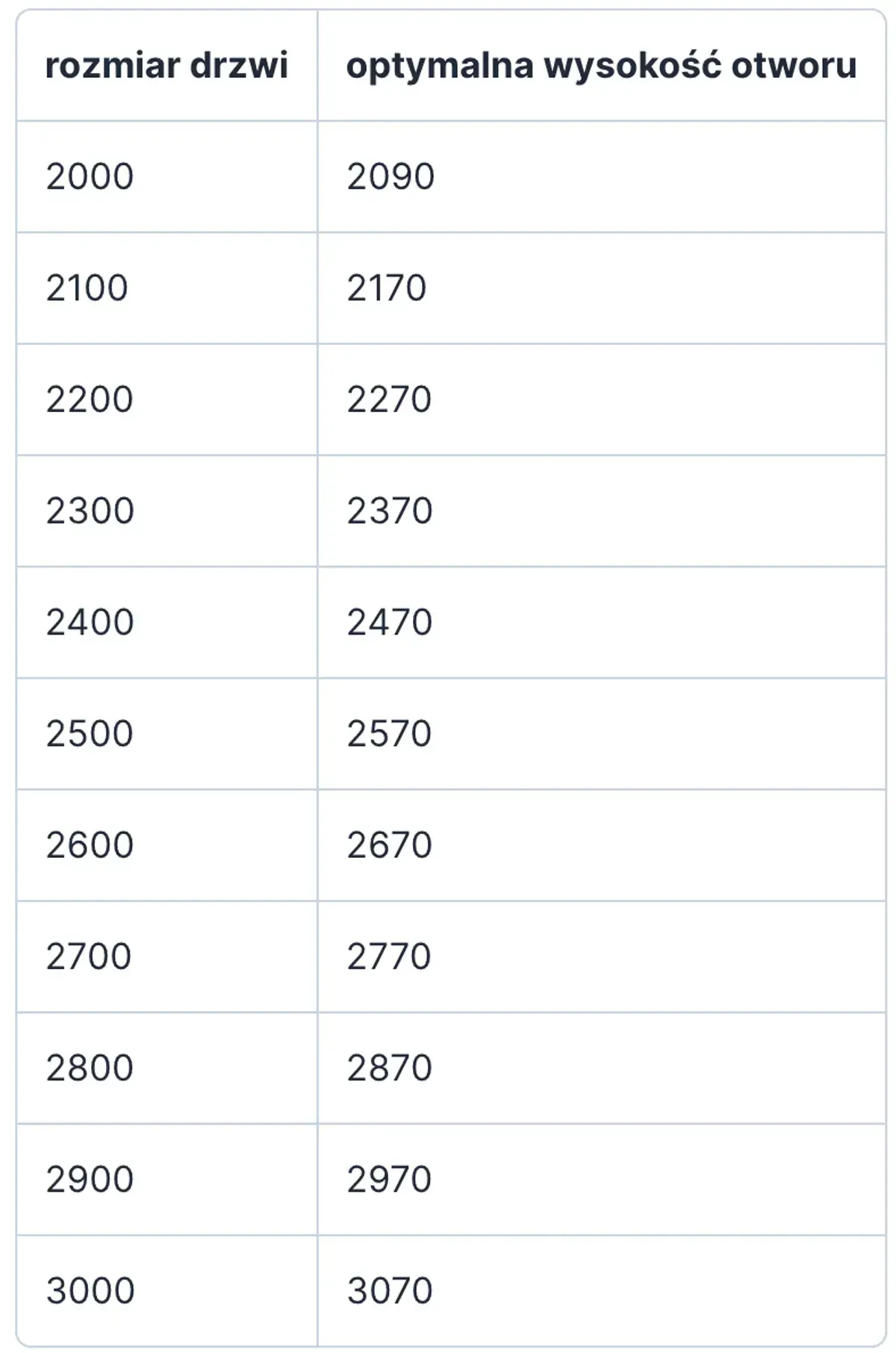Select the cell with value 2000
This screenshot has width=896, height=1353.
click(x=90, y=177)
